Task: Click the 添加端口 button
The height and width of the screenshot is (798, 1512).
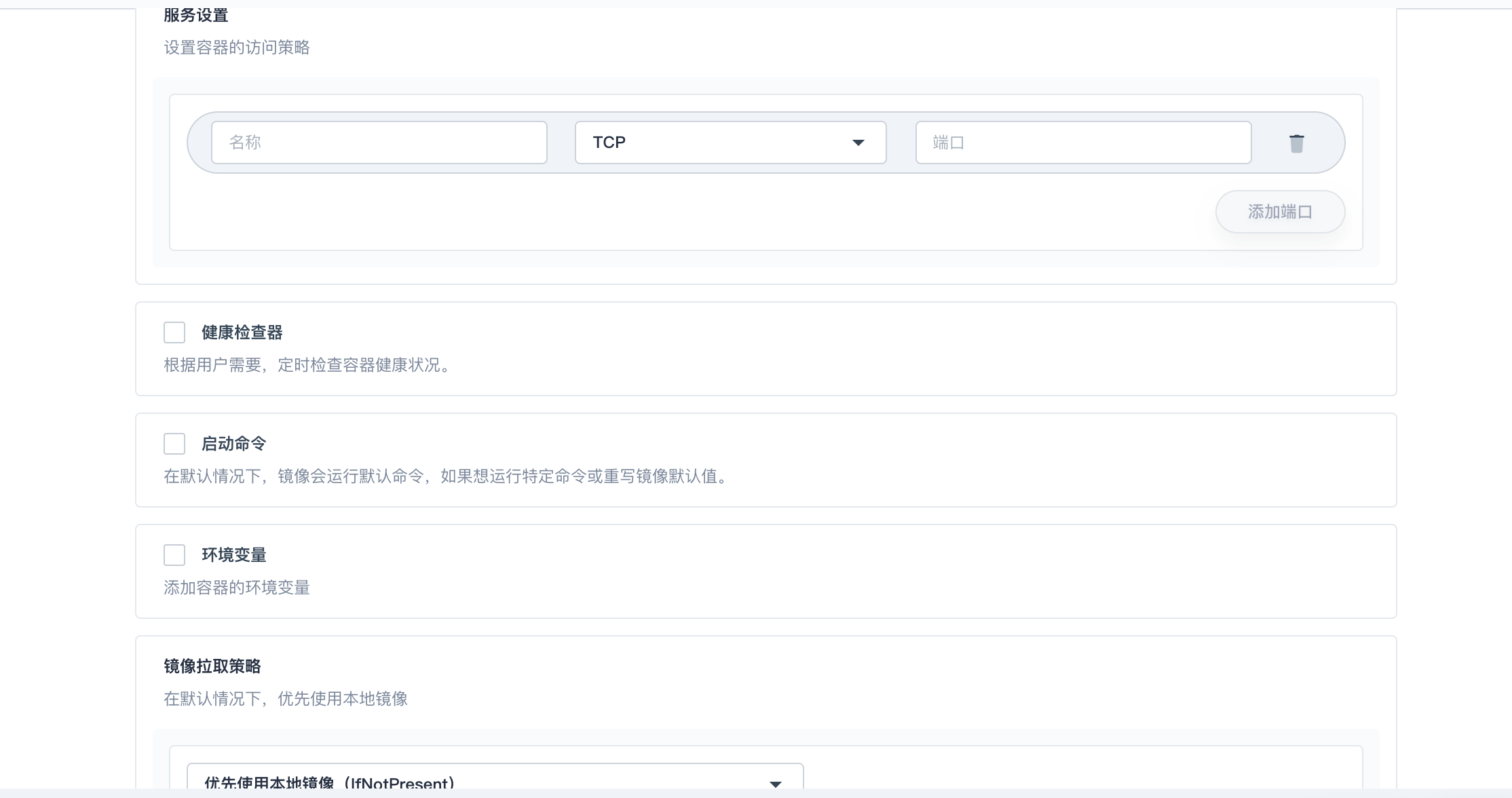Action: point(1281,212)
